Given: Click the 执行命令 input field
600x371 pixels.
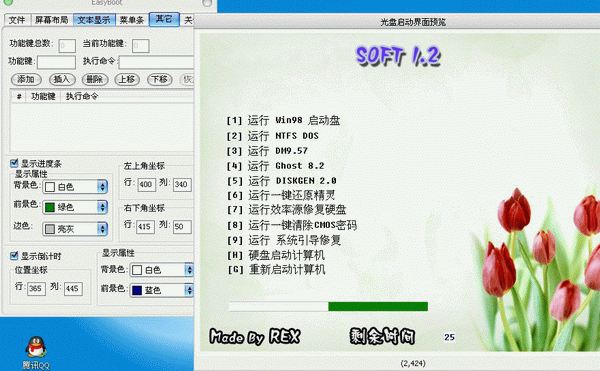Looking at the screenshot, I should coord(157,62).
